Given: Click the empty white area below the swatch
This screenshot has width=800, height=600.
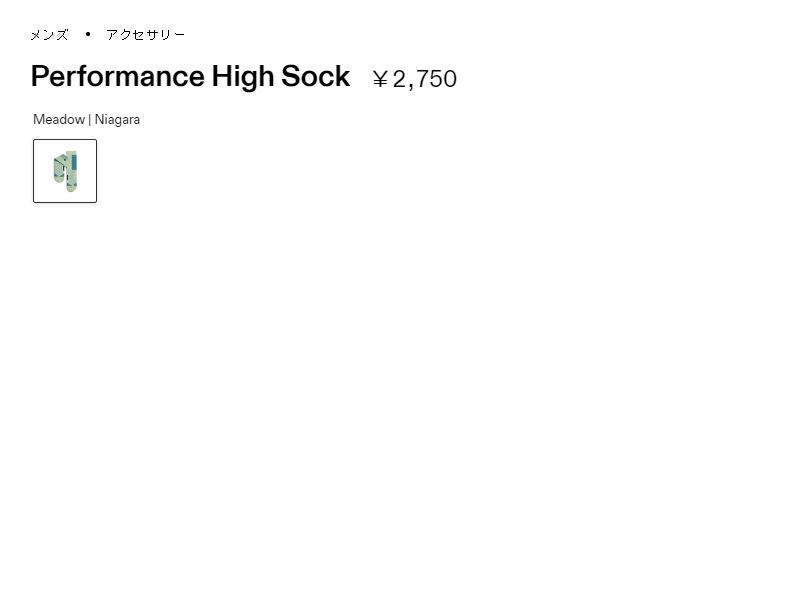Looking at the screenshot, I should pos(300,400).
